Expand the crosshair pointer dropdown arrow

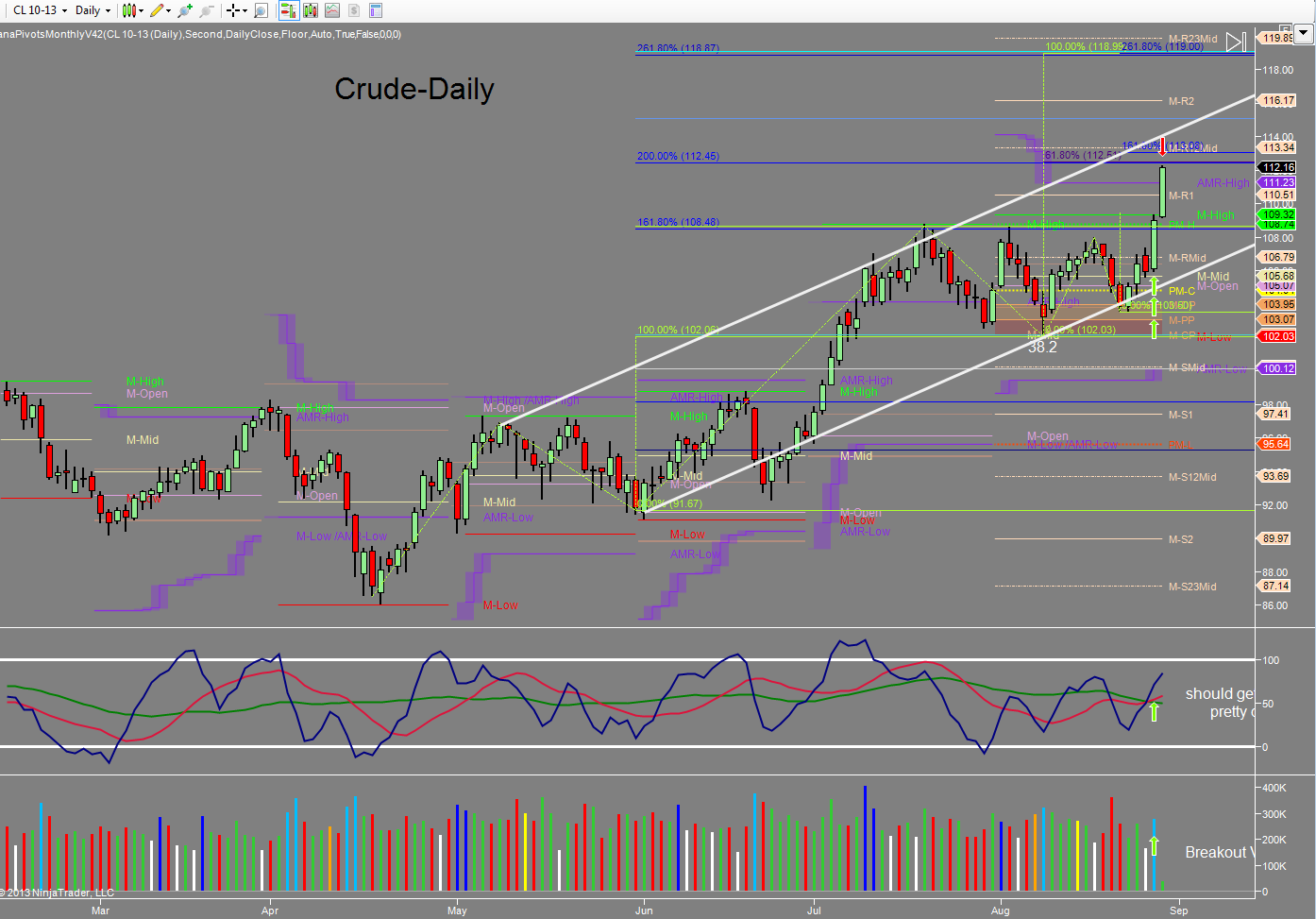pos(244,10)
